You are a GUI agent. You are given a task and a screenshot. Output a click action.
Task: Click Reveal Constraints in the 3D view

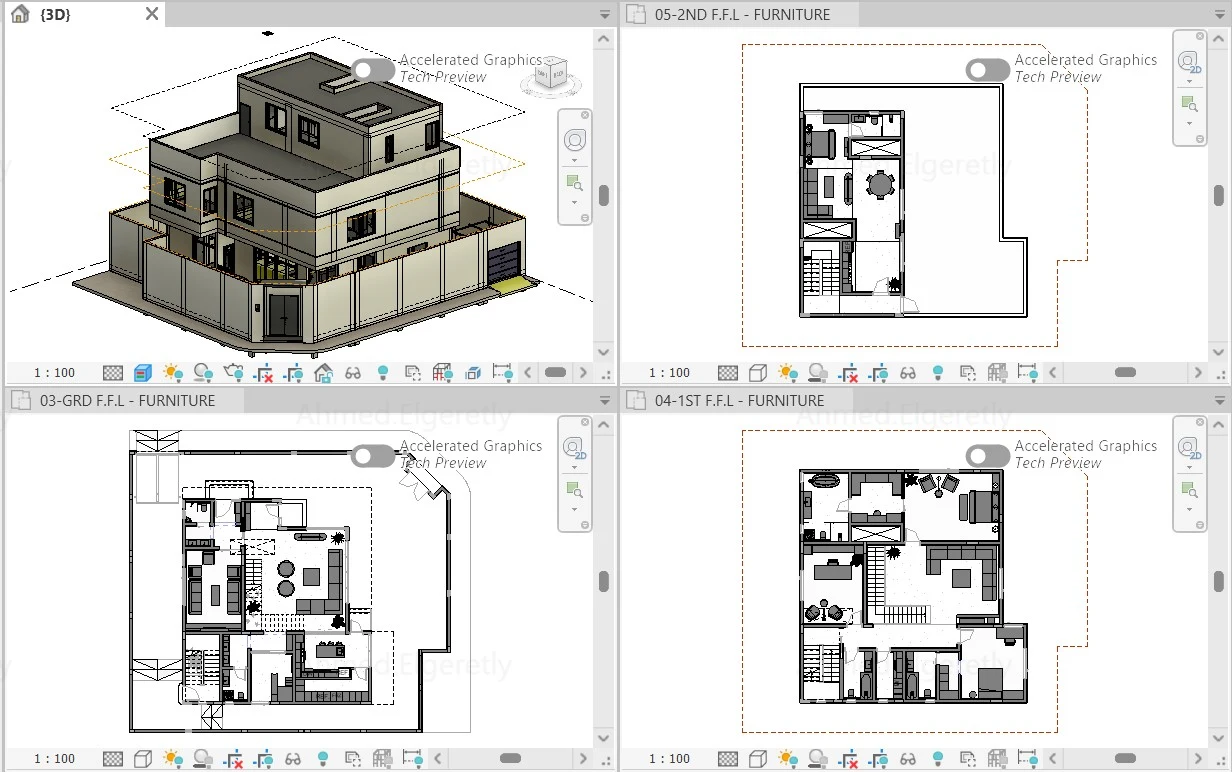(x=503, y=373)
